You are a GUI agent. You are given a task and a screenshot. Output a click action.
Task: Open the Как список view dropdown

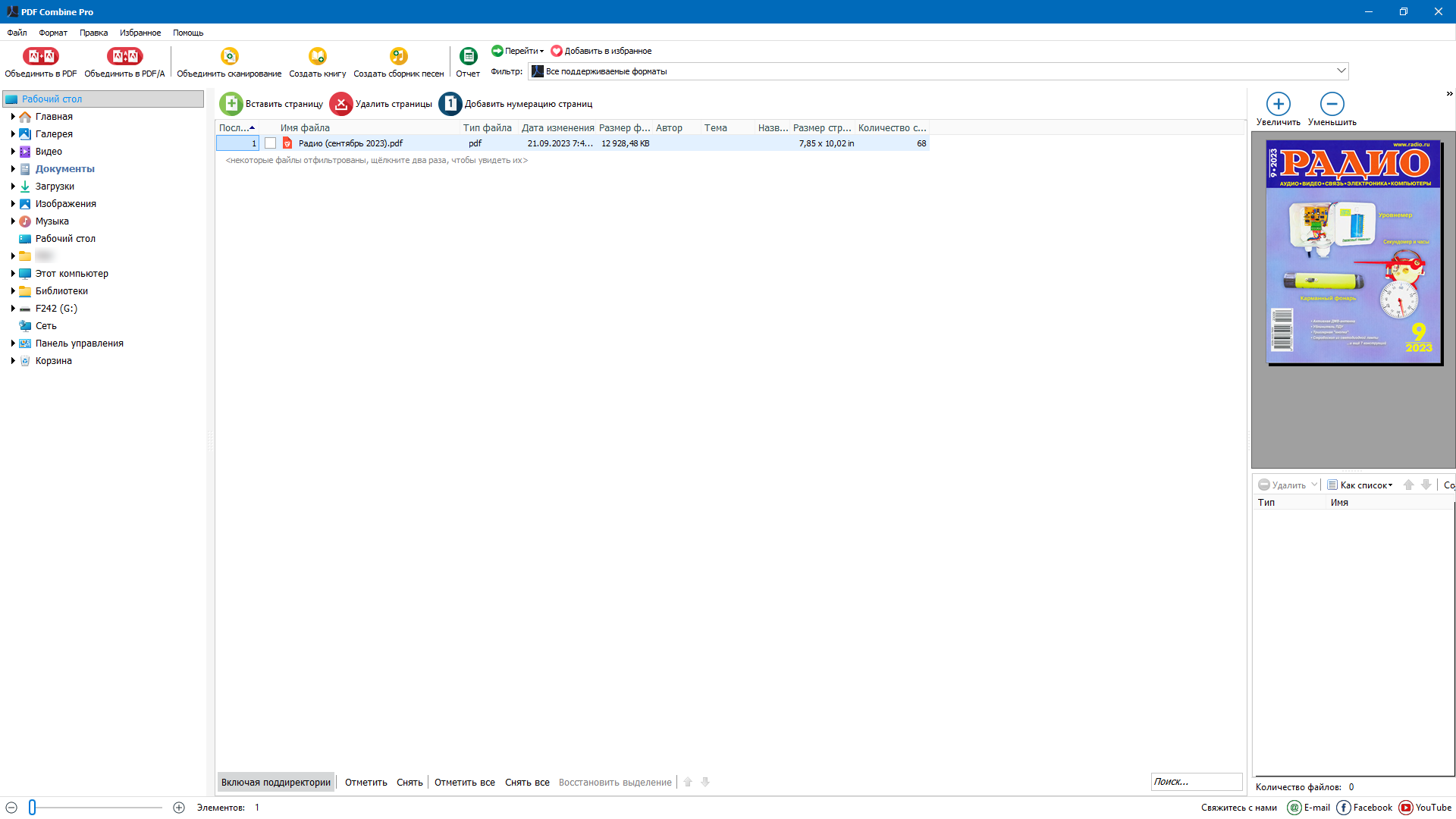(1366, 485)
